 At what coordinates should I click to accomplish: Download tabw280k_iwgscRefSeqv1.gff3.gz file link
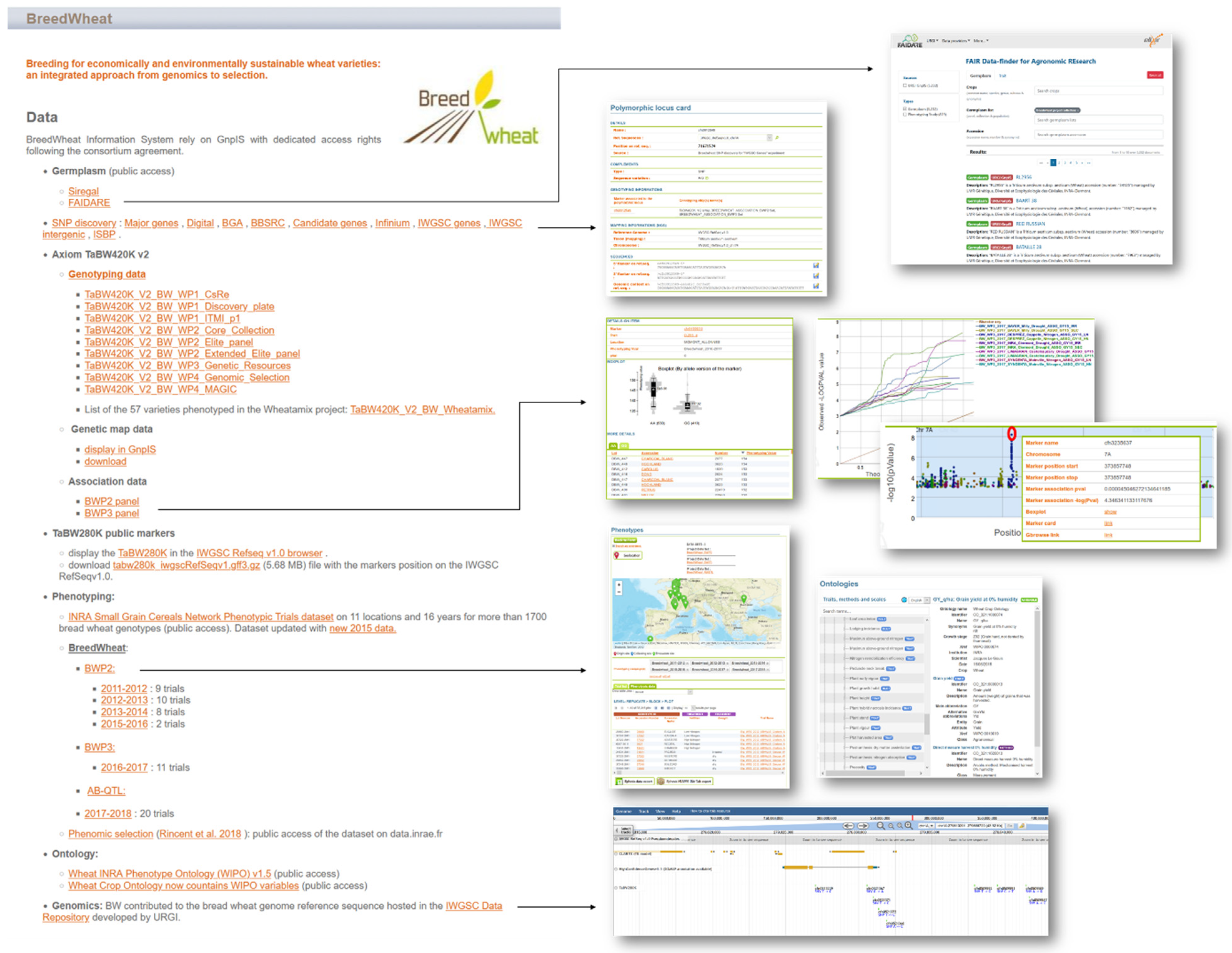(x=186, y=565)
